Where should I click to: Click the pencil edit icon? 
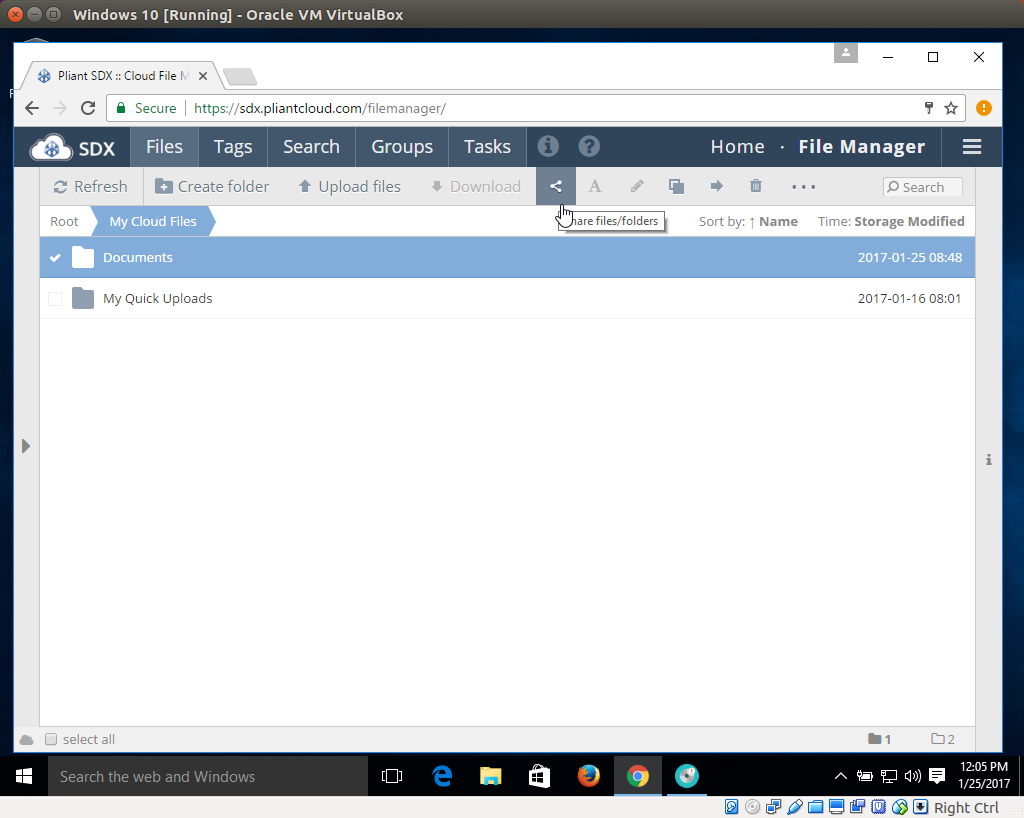637,187
